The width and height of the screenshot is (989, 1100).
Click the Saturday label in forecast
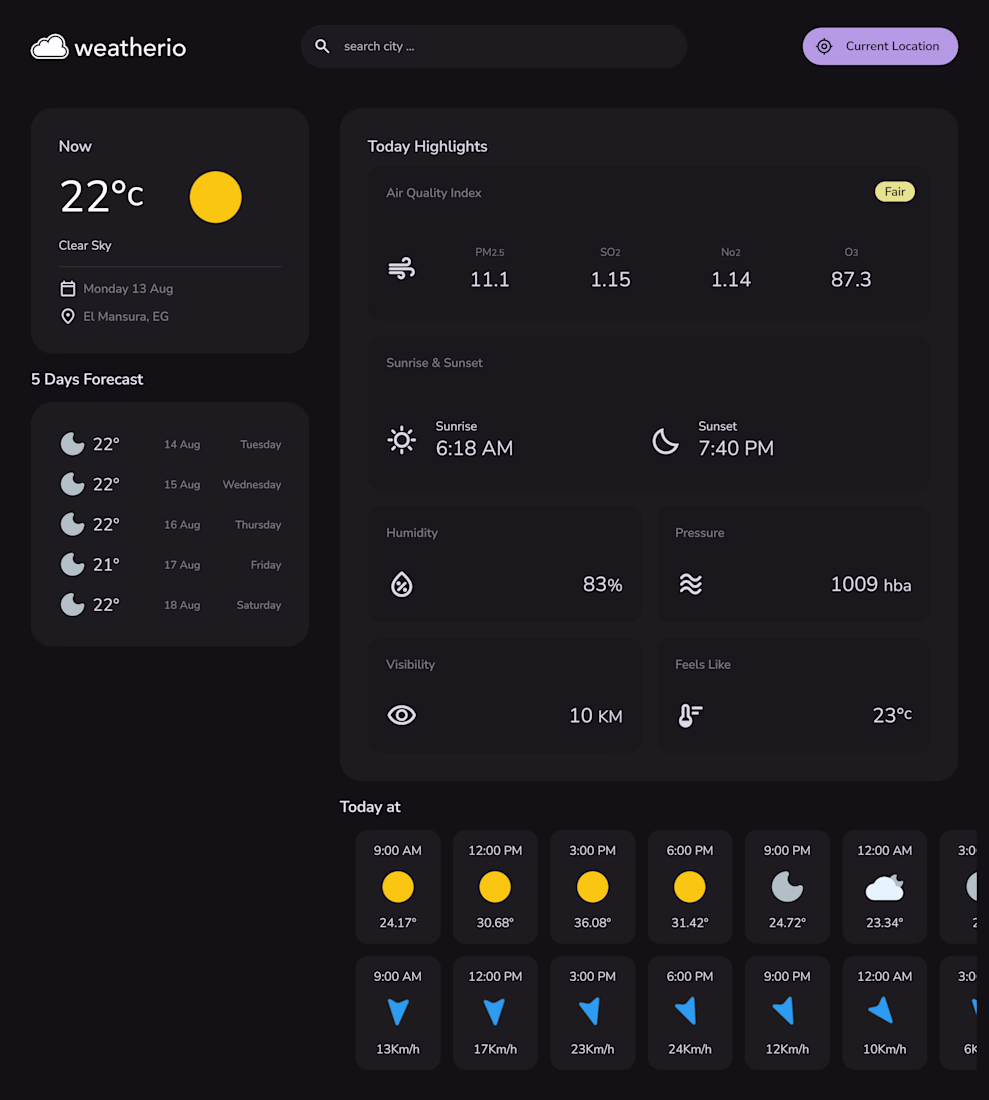pyautogui.click(x=259, y=605)
